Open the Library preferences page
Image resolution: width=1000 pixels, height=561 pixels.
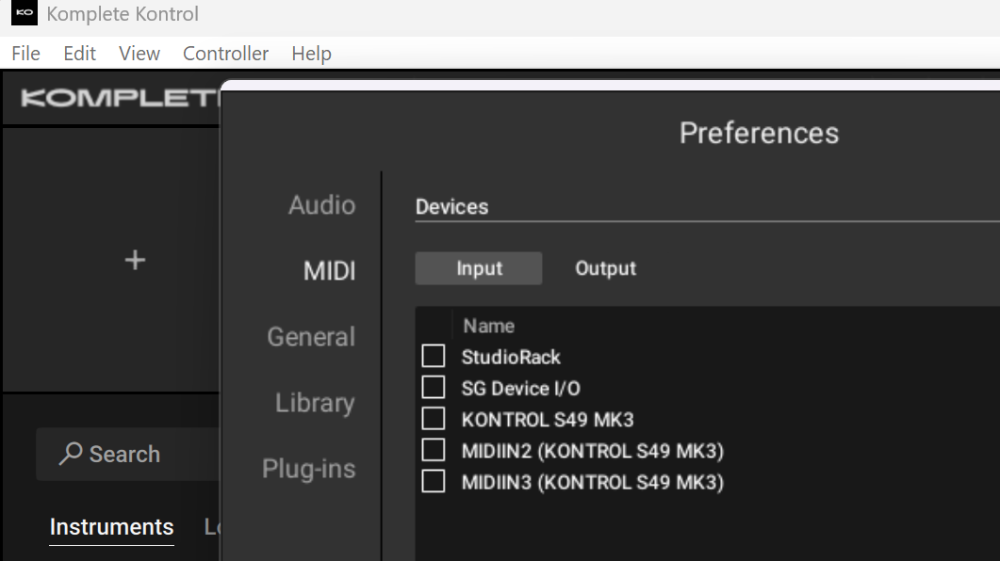tap(315, 403)
